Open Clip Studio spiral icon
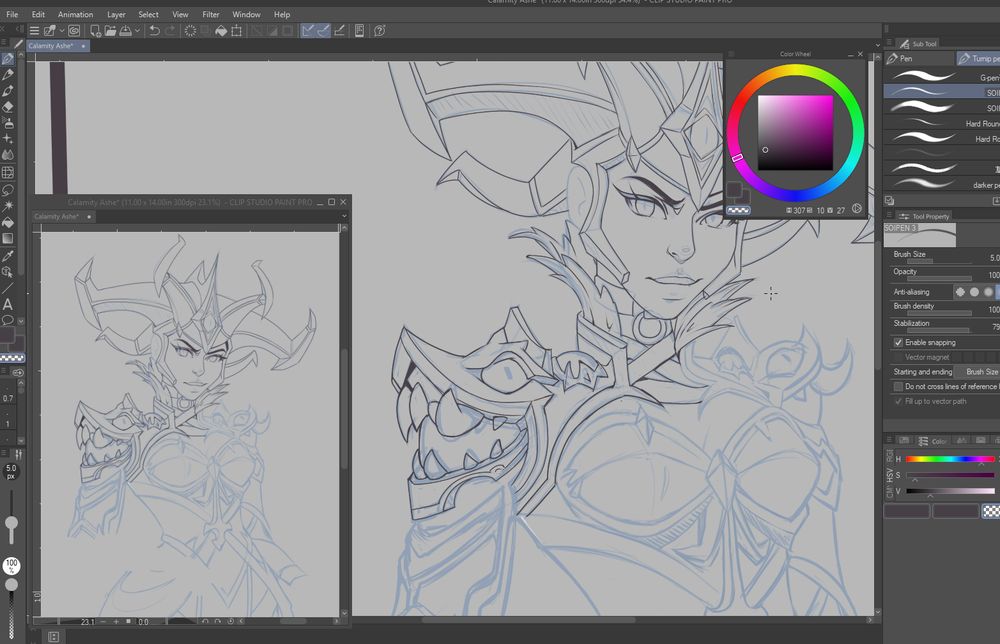The width and height of the screenshot is (1000, 644). click(74, 31)
